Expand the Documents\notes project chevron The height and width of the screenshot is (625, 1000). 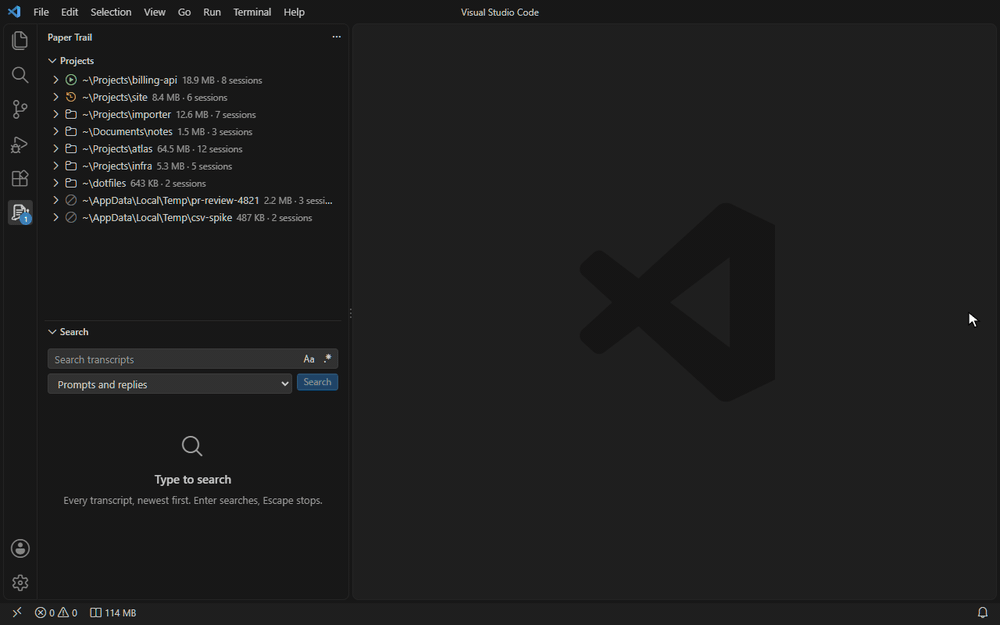(x=55, y=131)
